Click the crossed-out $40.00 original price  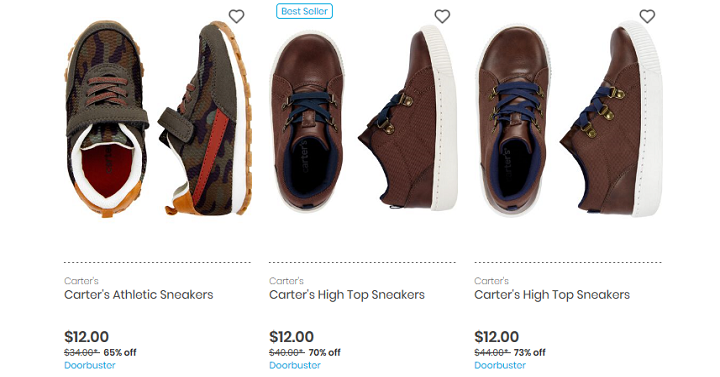click(x=287, y=352)
